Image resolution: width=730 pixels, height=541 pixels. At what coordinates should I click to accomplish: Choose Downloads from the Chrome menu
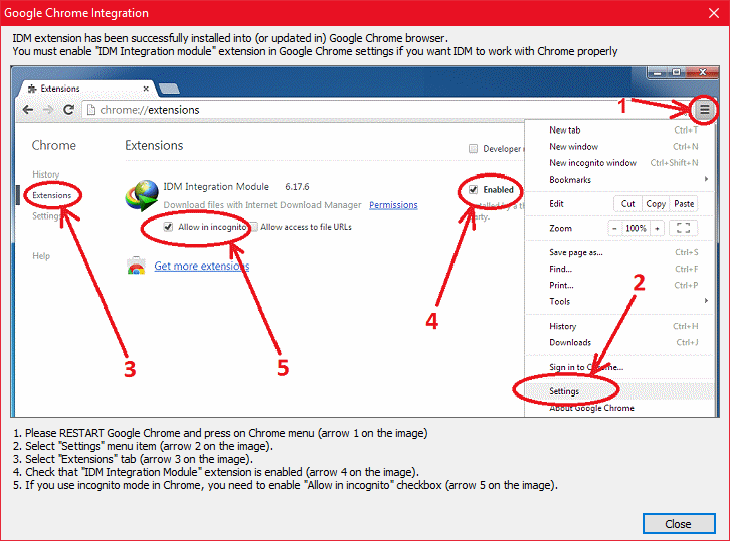click(619, 342)
